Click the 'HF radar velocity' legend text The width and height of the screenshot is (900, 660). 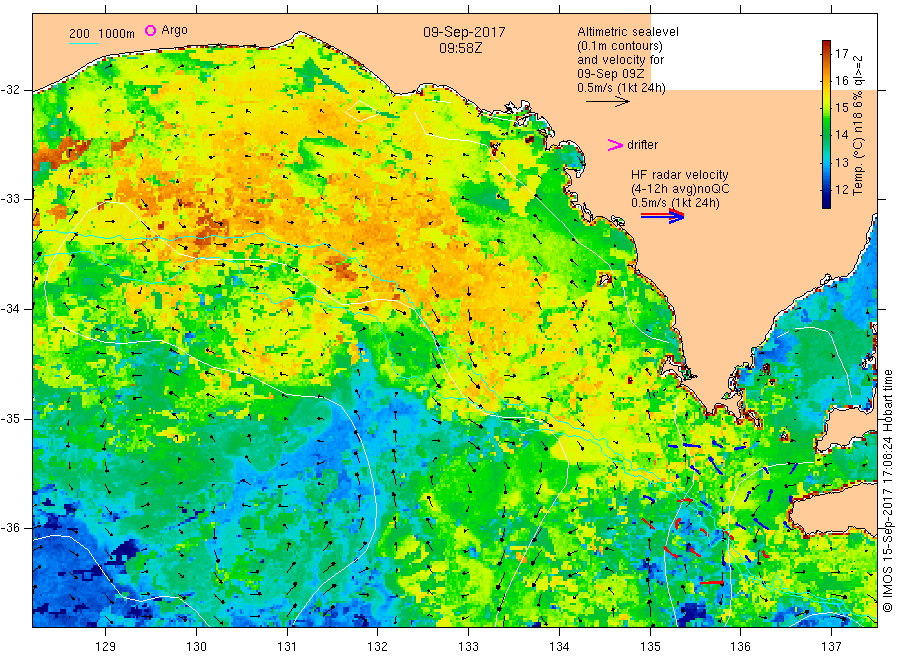pyautogui.click(x=680, y=174)
